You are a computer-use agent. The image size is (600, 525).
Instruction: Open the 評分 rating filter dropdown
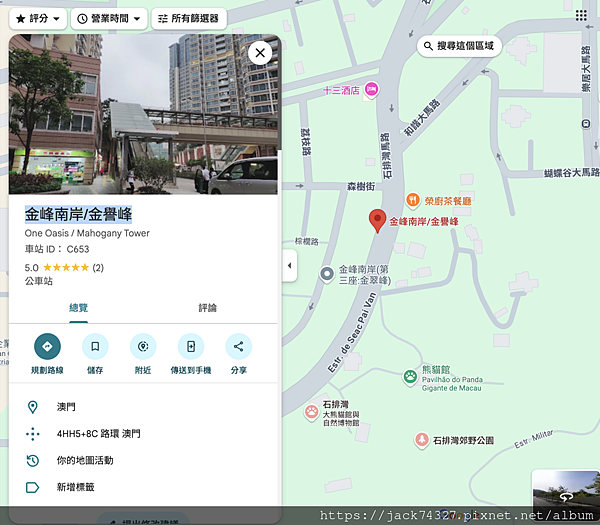(38, 18)
